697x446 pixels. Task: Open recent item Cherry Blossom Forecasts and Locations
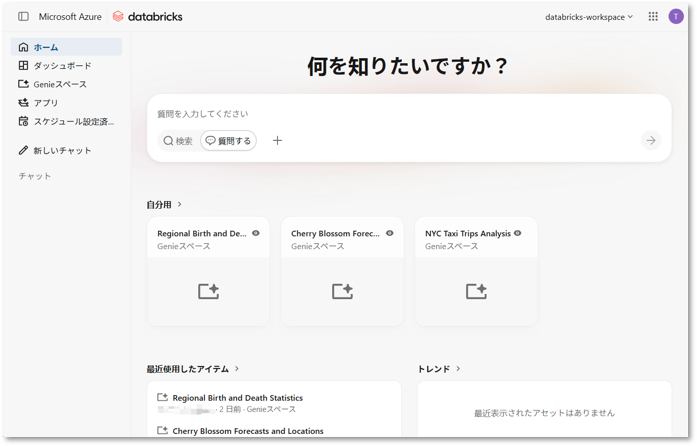point(248,431)
